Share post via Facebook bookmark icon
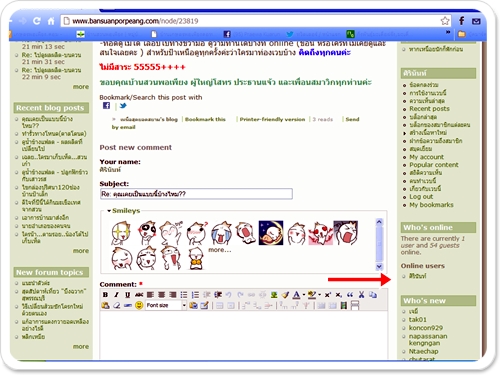This screenshot has width=500, height=375. (106, 106)
